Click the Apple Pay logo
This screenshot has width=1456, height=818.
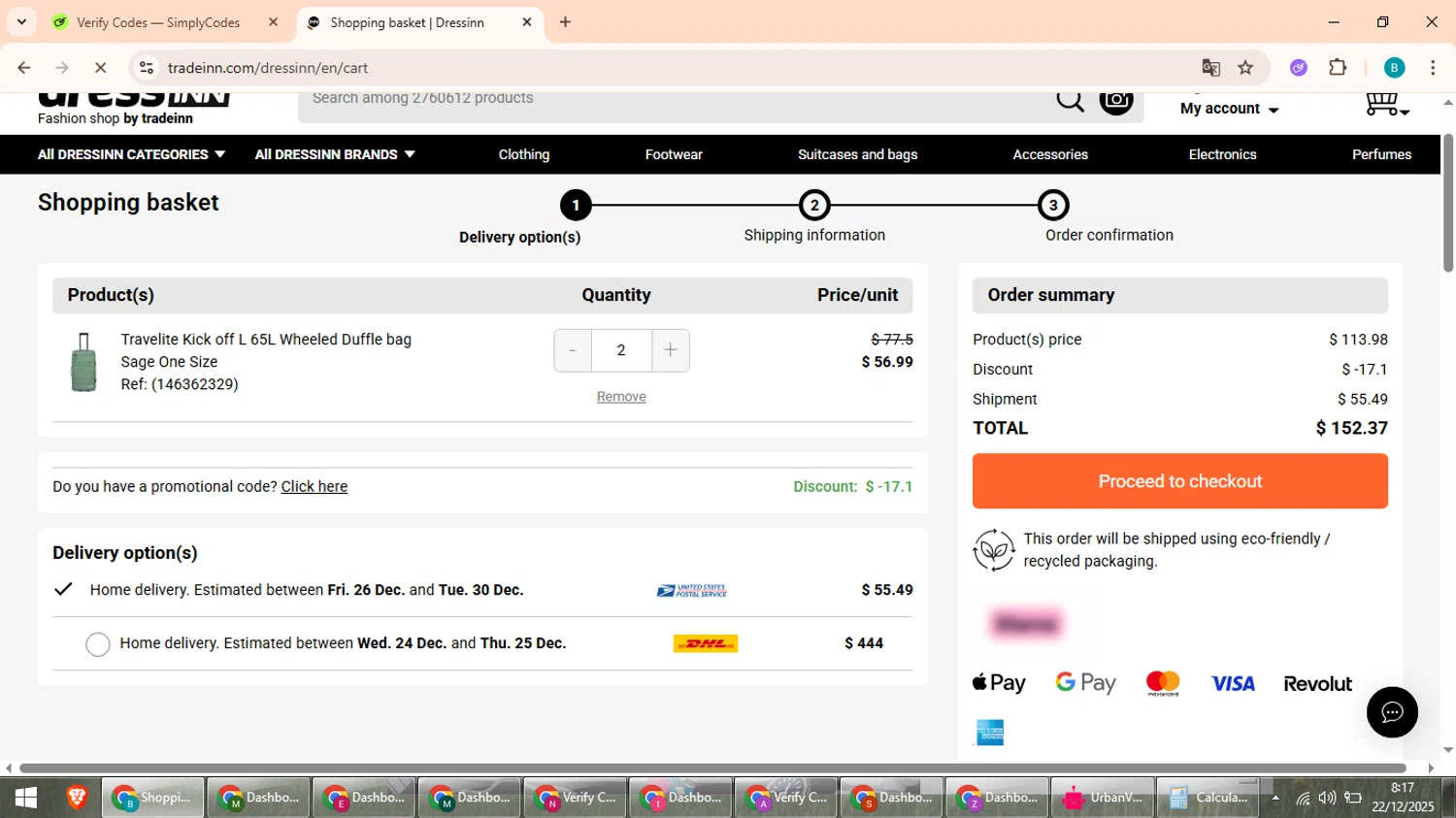click(x=999, y=683)
